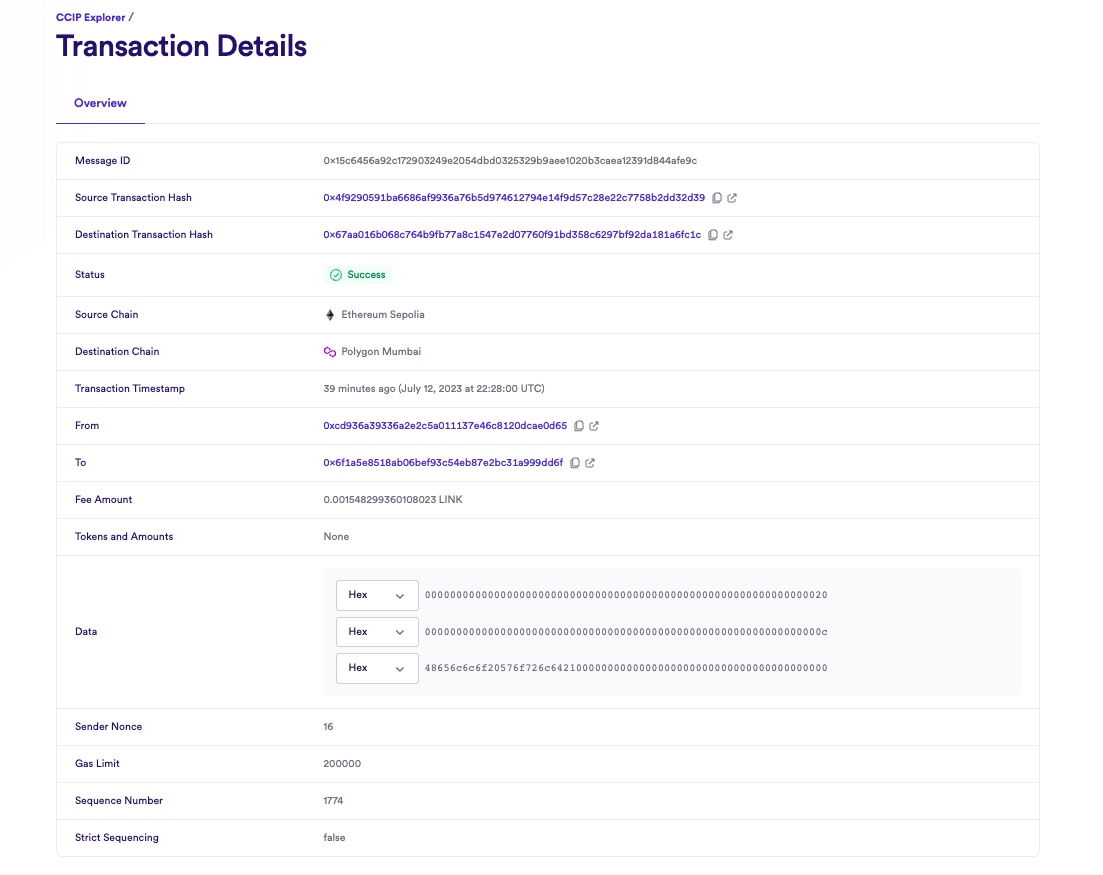
Task: Click the fee amount 0.001548299360108023 LINK
Action: 393,499
